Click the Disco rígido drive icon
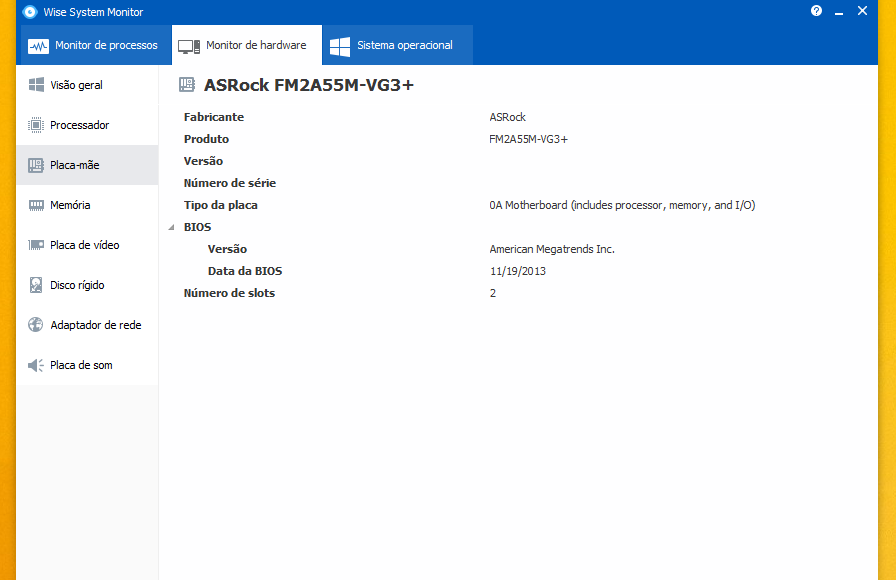 [x=36, y=285]
